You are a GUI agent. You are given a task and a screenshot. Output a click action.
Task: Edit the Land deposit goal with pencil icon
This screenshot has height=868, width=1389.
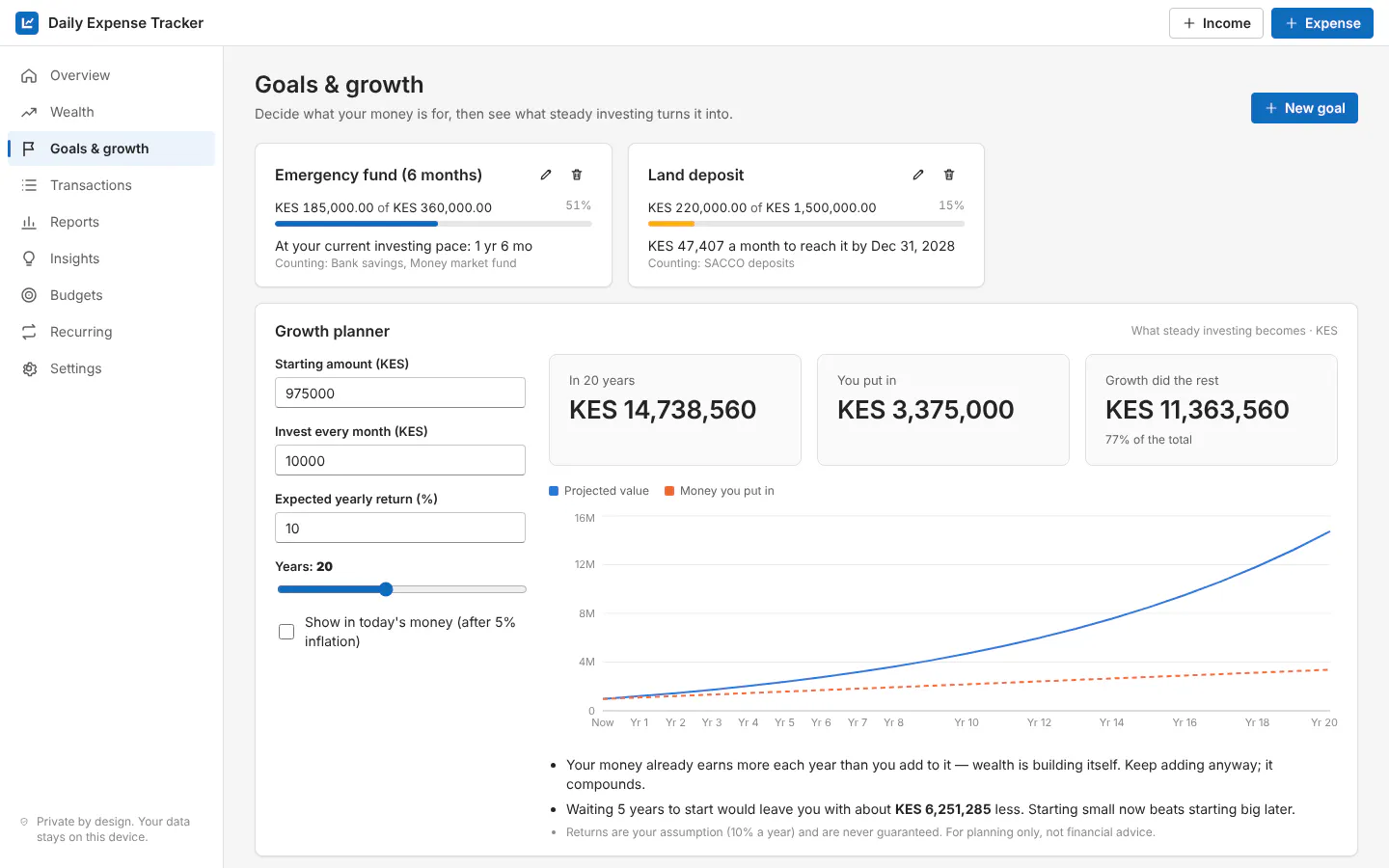[918, 175]
